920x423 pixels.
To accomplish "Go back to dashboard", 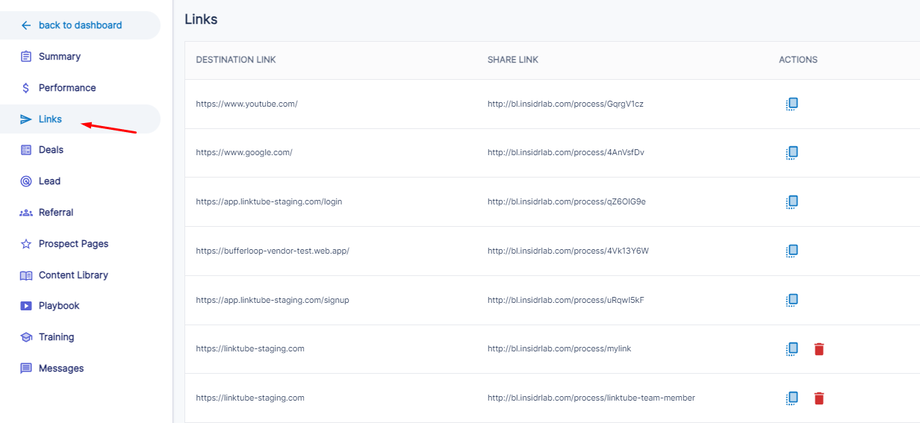I will pos(79,25).
